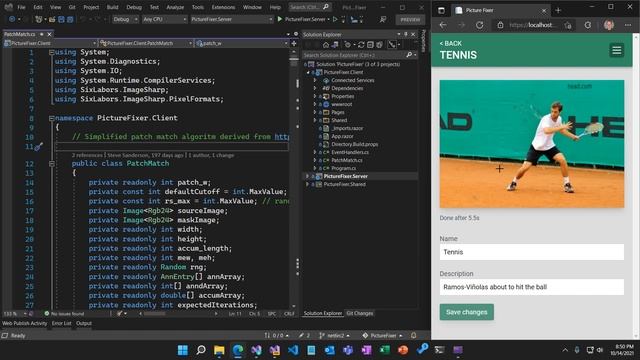The image size is (640, 360).
Task: Click the tennis player image
Action: coord(532,144)
